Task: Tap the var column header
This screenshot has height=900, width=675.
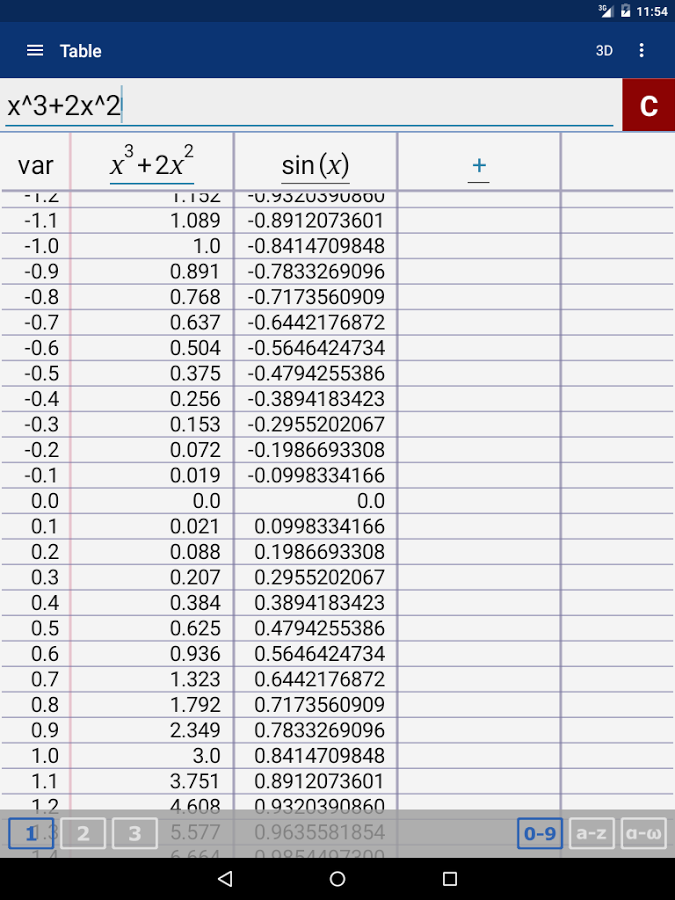Action: coord(36,165)
